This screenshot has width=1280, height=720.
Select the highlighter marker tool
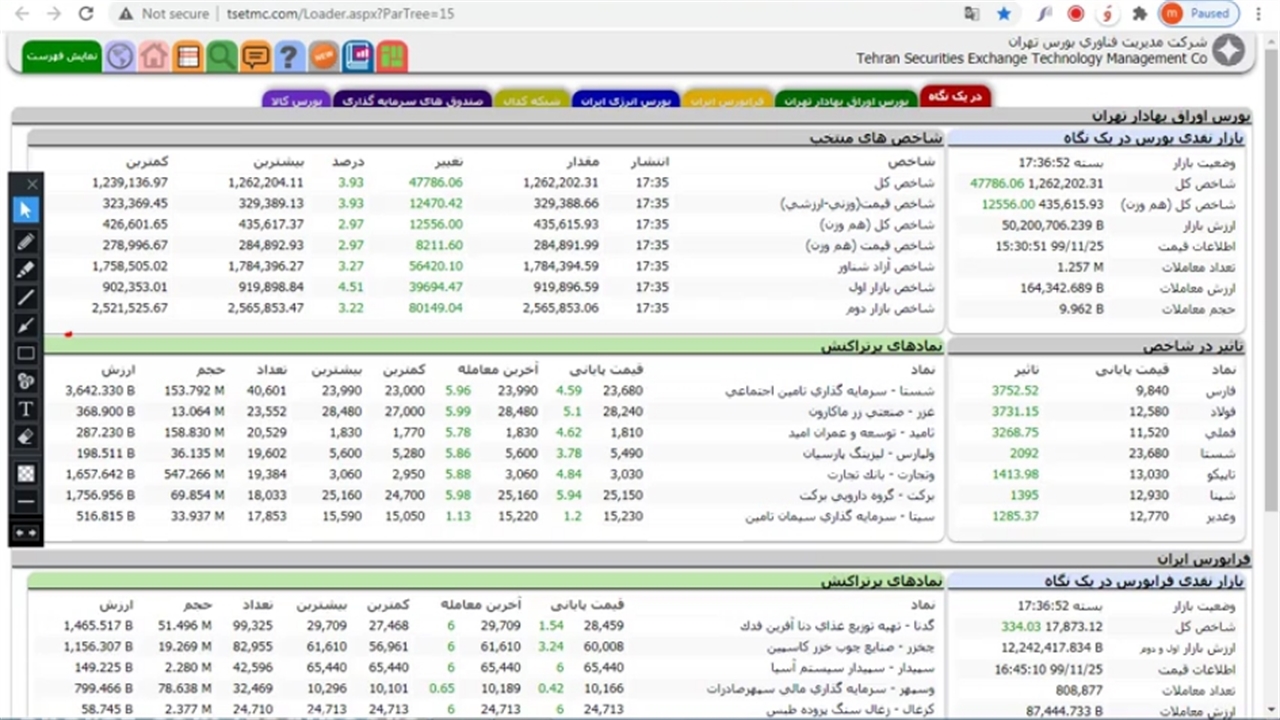pyautogui.click(x=26, y=269)
